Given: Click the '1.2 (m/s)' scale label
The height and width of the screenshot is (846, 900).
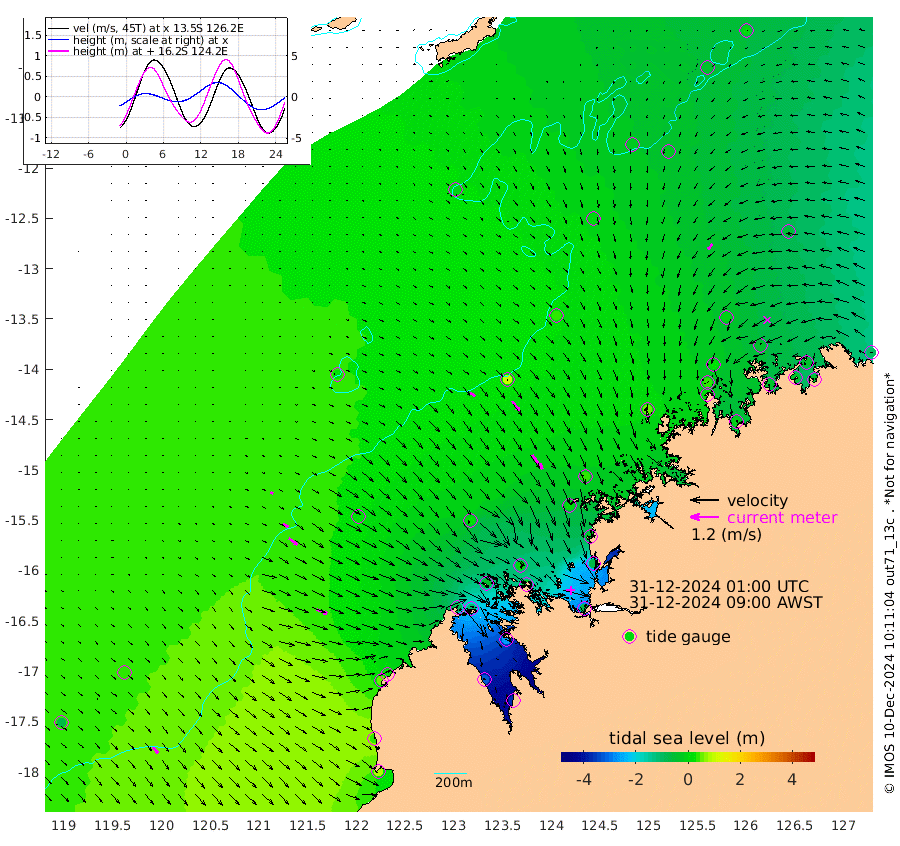Looking at the screenshot, I should [x=726, y=534].
